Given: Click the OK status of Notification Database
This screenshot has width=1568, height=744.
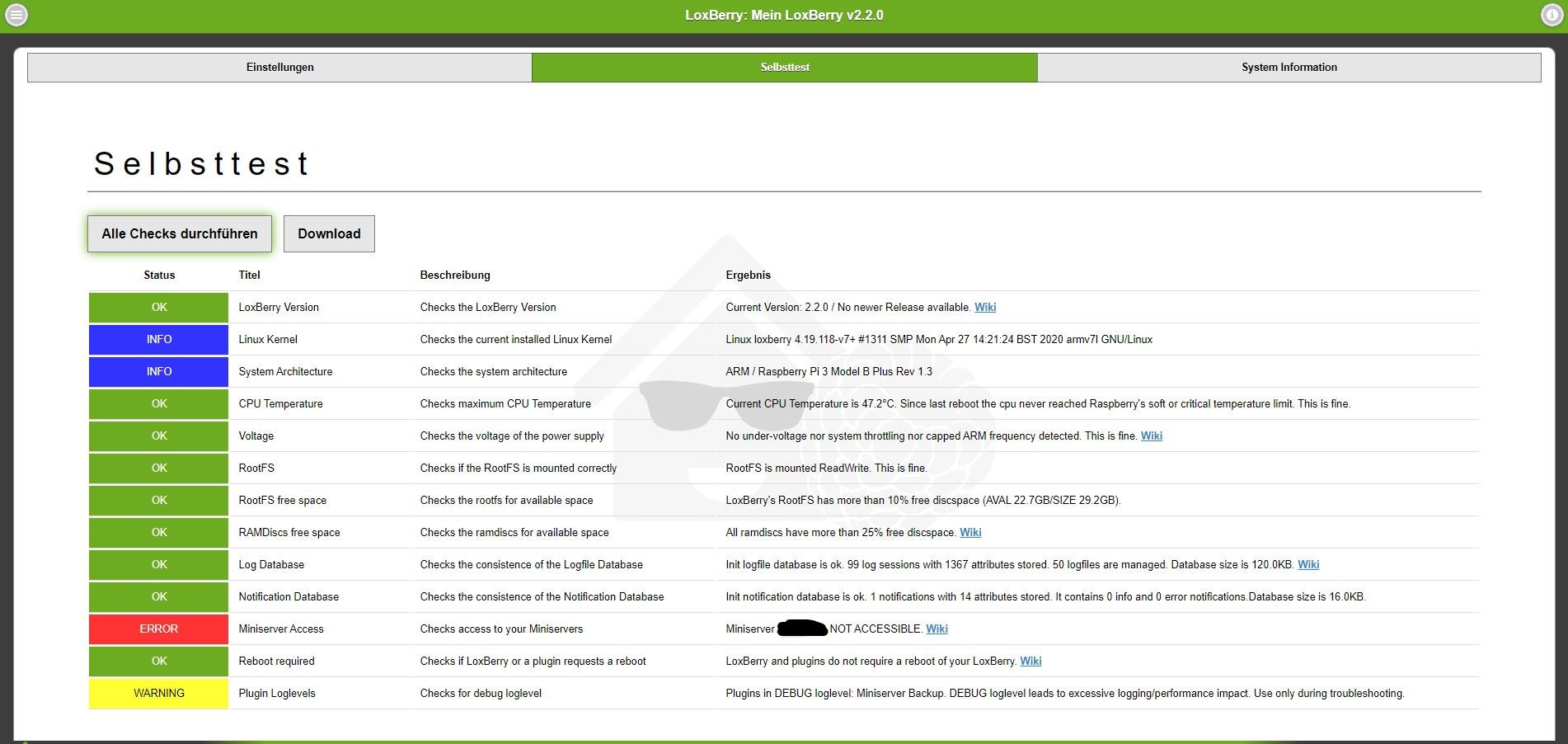Looking at the screenshot, I should point(158,597).
